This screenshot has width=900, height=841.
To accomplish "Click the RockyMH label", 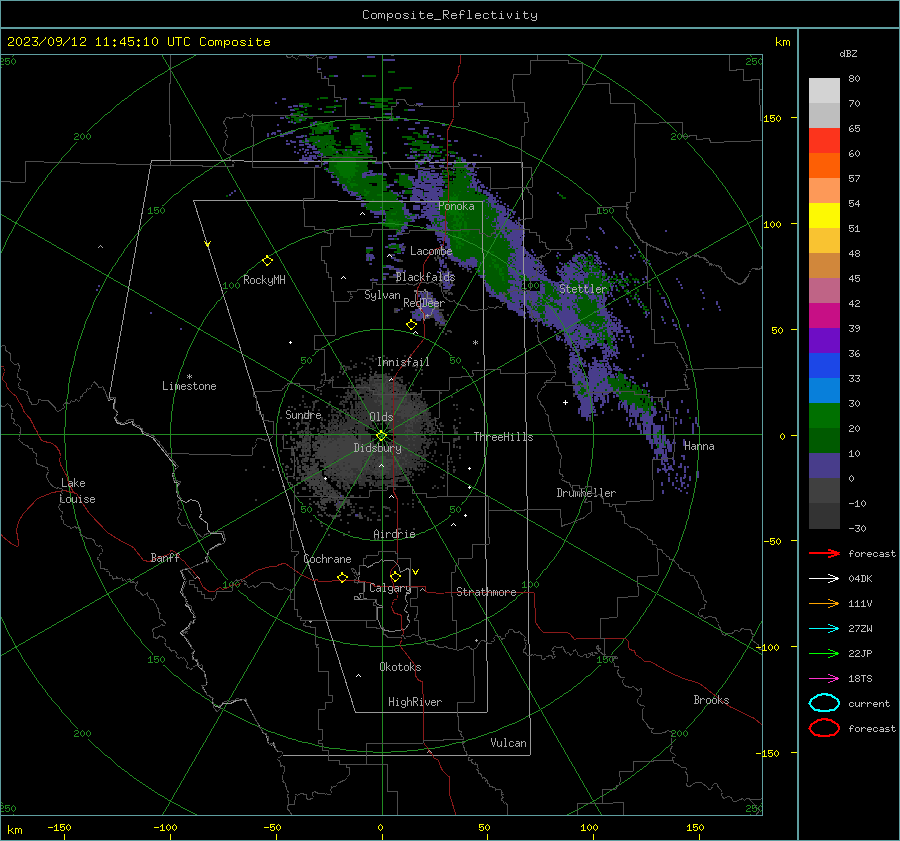I will (x=264, y=280).
